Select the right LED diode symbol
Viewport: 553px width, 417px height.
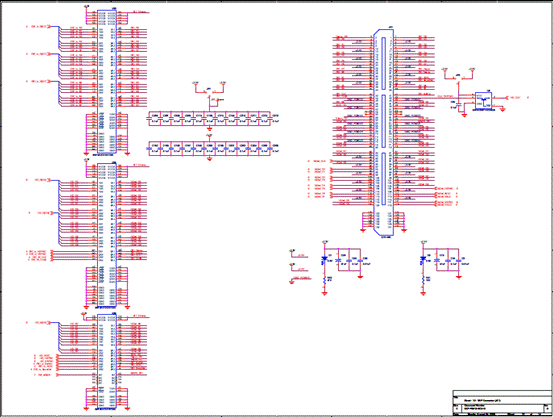coord(423,259)
